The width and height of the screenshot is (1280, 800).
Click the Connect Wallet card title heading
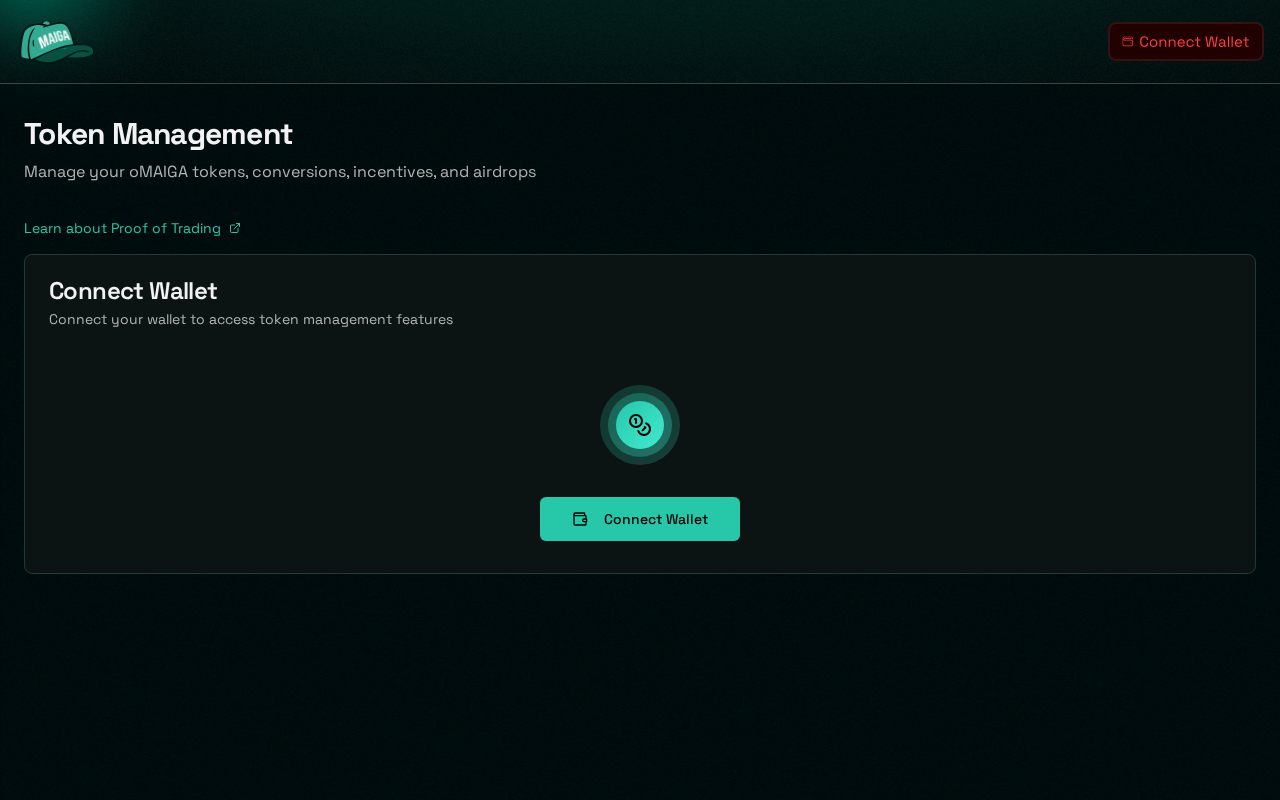(133, 291)
